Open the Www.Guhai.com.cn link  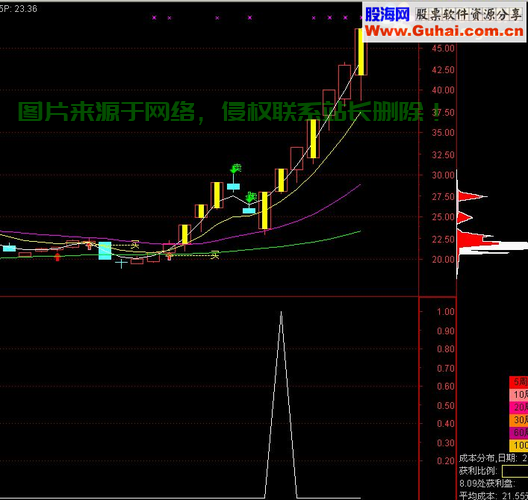(444, 31)
